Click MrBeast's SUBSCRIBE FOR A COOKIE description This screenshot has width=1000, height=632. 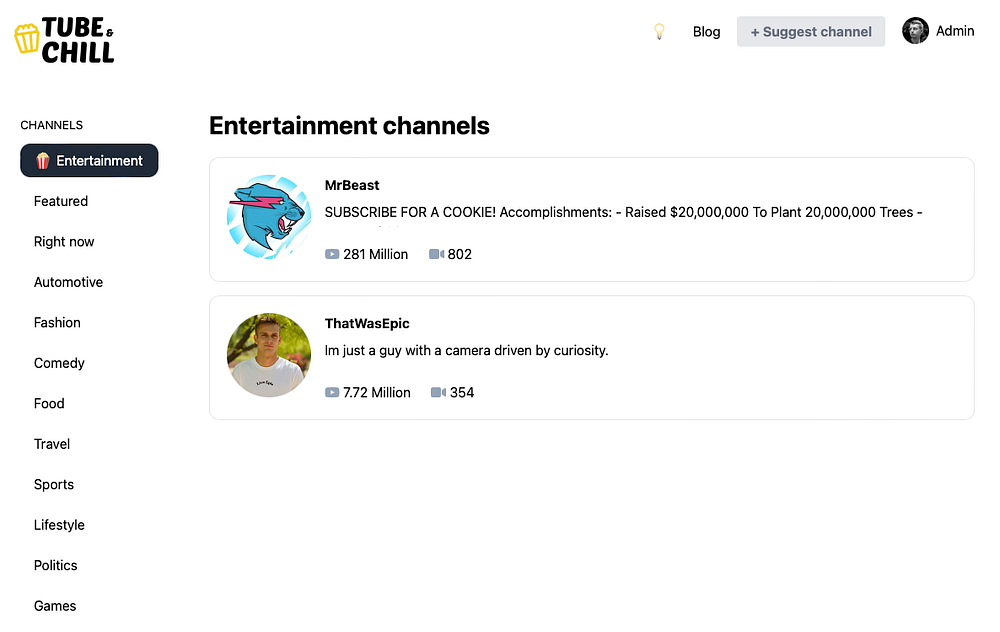coord(623,212)
